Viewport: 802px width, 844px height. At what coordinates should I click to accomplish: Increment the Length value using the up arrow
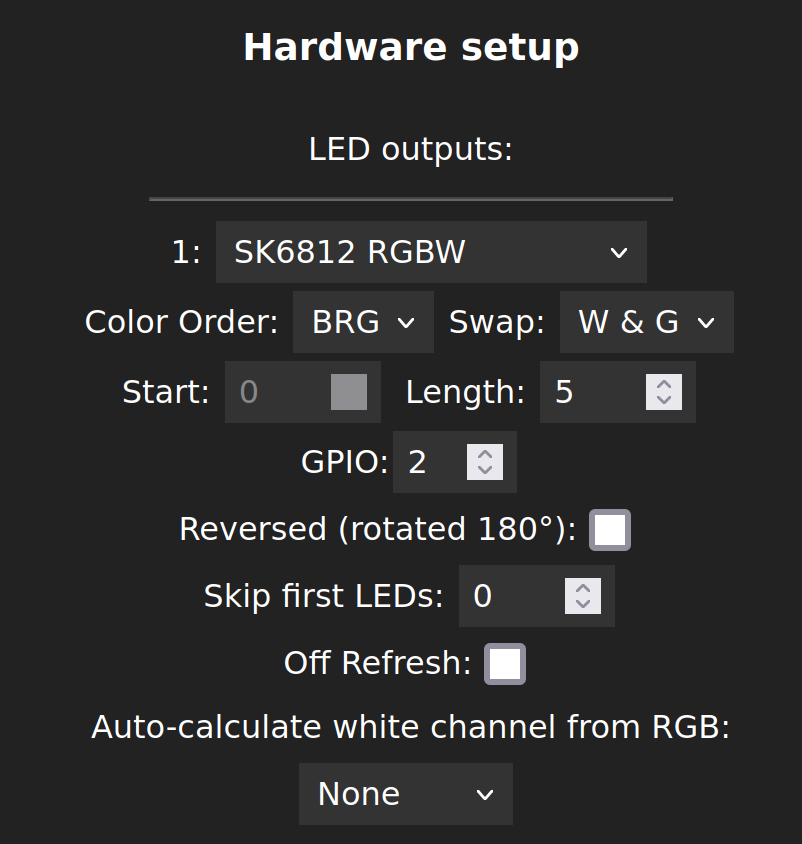tap(663, 385)
